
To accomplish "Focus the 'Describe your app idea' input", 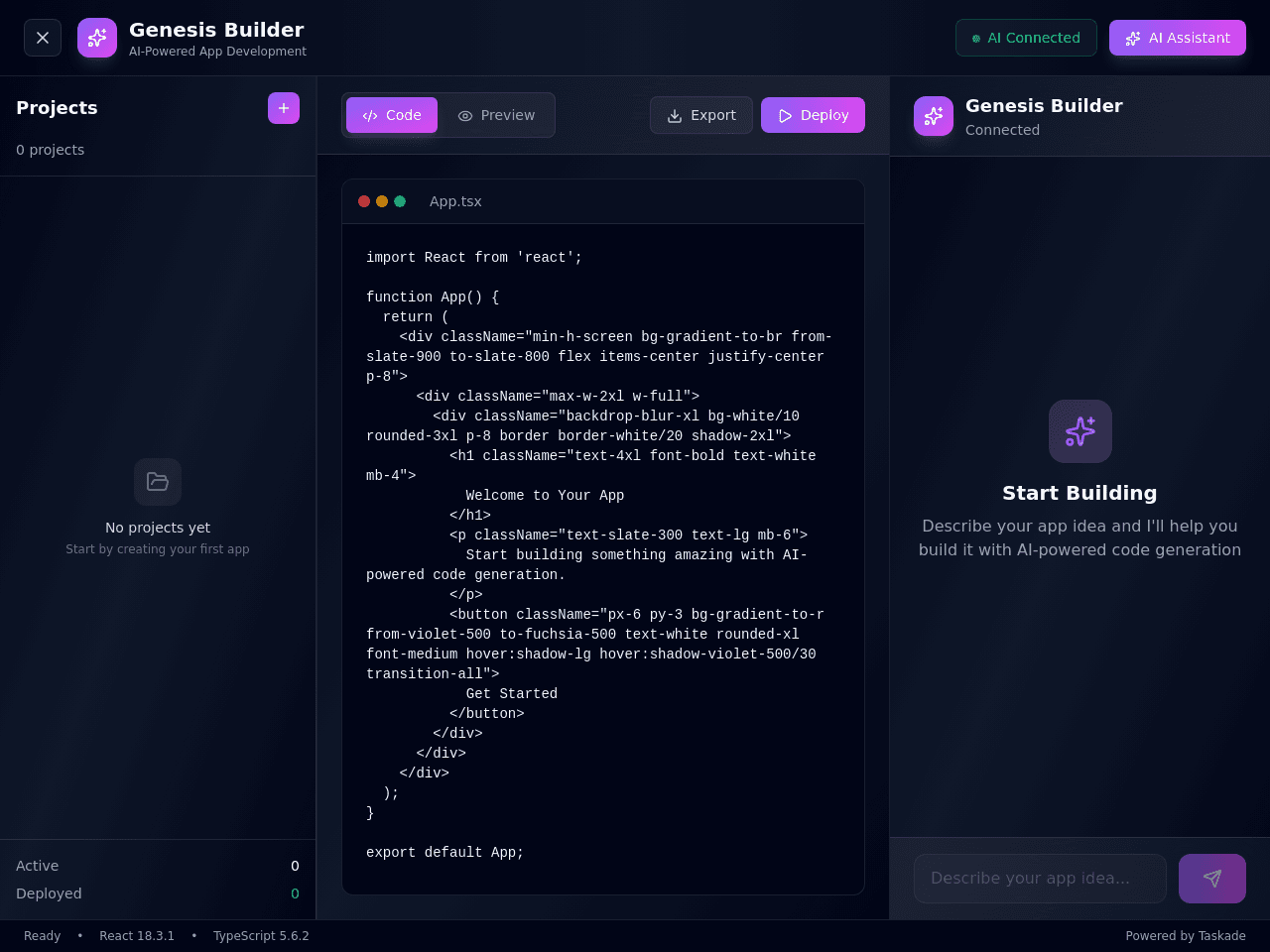I will (x=1040, y=879).
